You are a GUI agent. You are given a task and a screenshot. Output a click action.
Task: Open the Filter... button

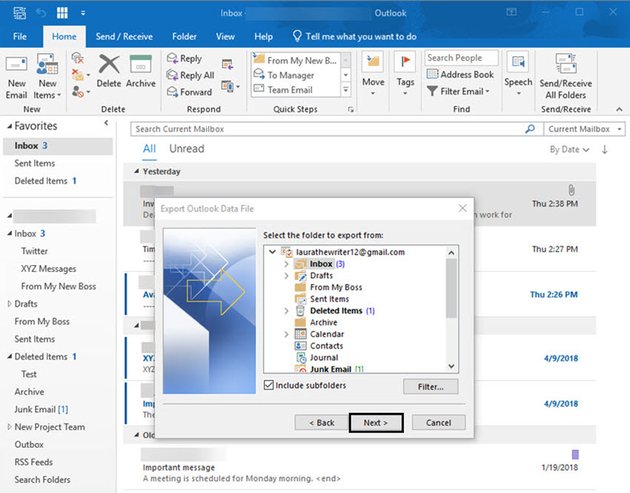coord(430,387)
